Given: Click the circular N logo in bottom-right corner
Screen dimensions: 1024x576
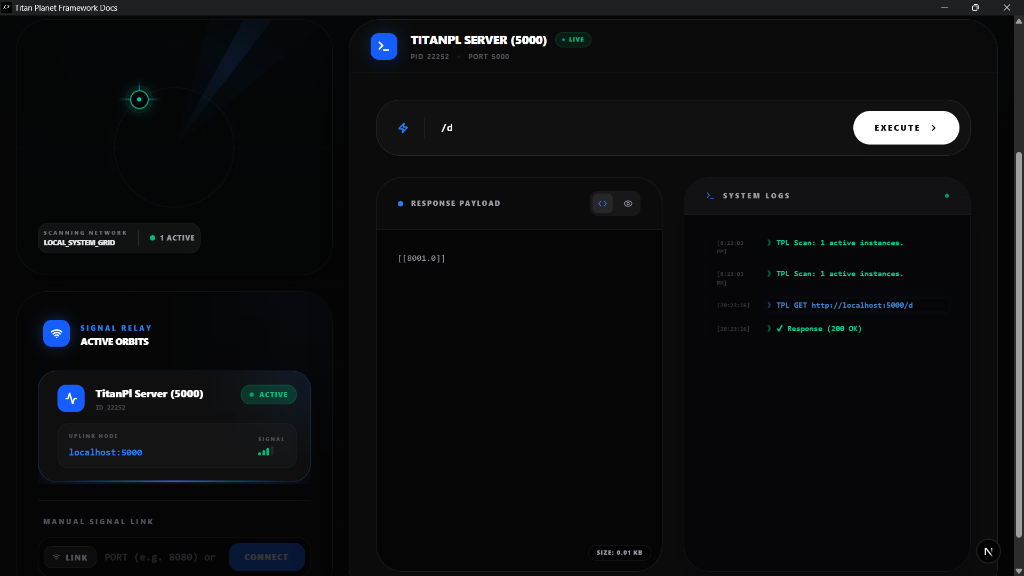Looking at the screenshot, I should pyautogui.click(x=988, y=550).
